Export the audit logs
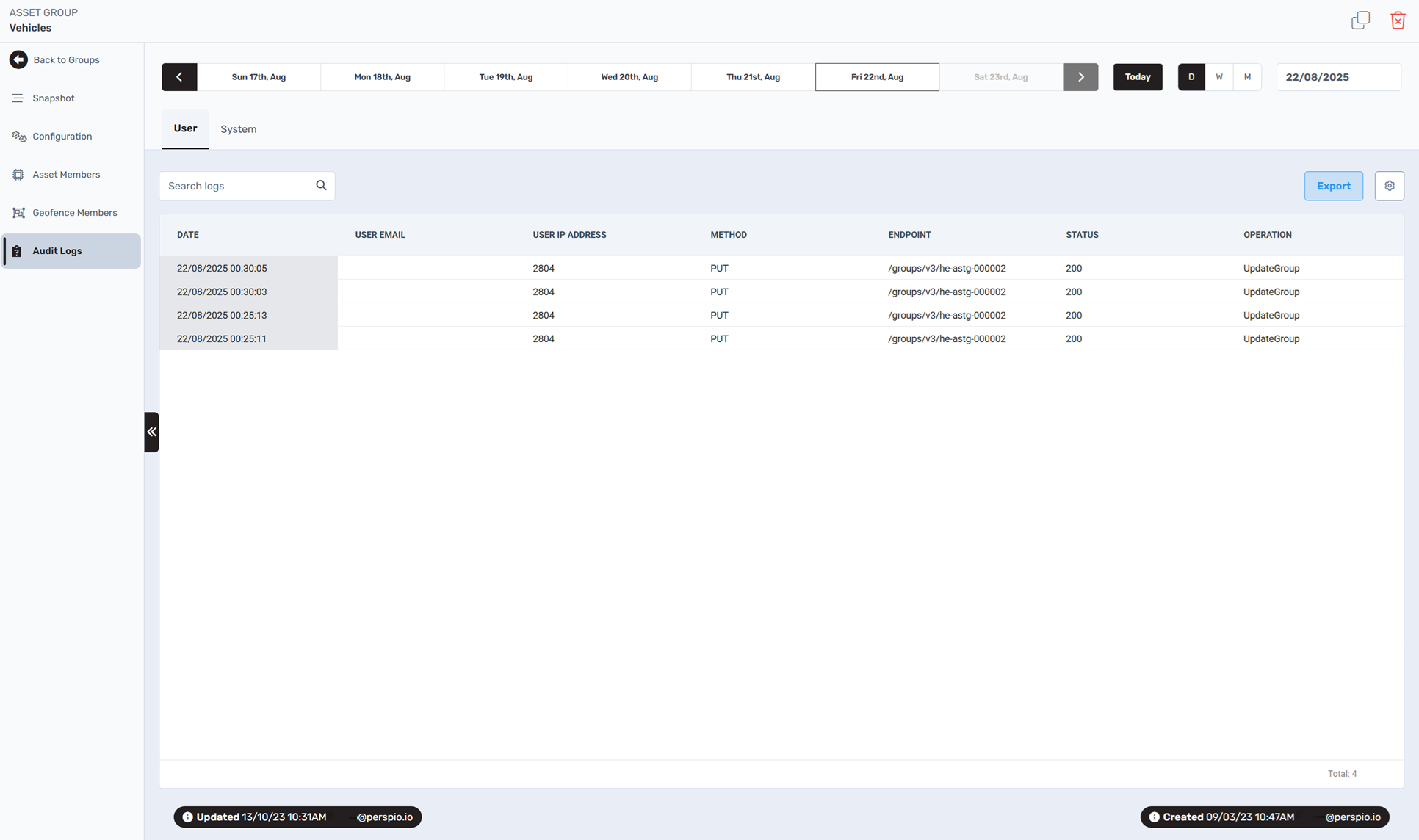This screenshot has height=840, width=1419. [x=1333, y=186]
